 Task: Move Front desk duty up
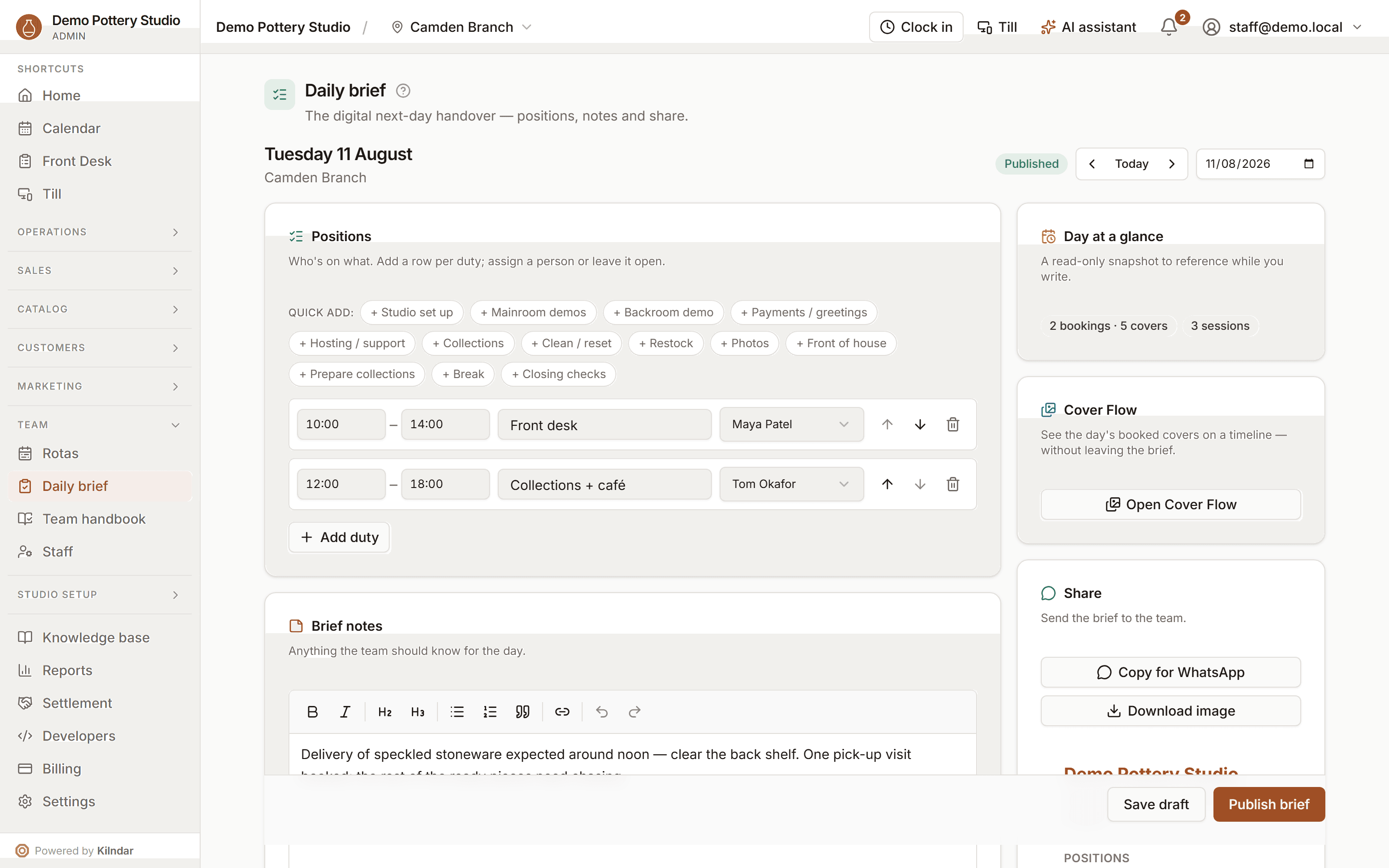[887, 424]
